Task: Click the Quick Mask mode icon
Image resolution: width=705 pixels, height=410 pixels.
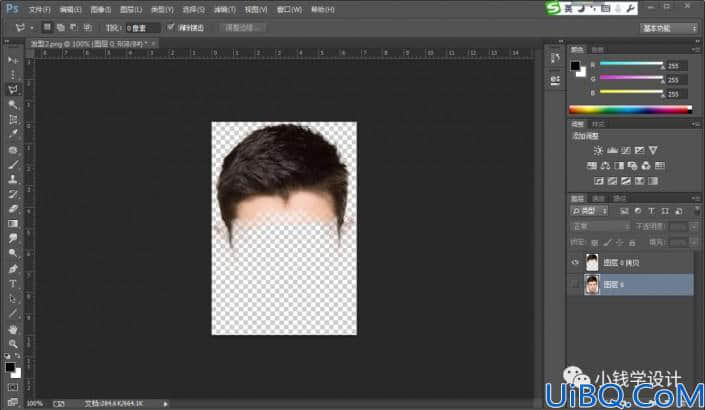Action: 13,387
